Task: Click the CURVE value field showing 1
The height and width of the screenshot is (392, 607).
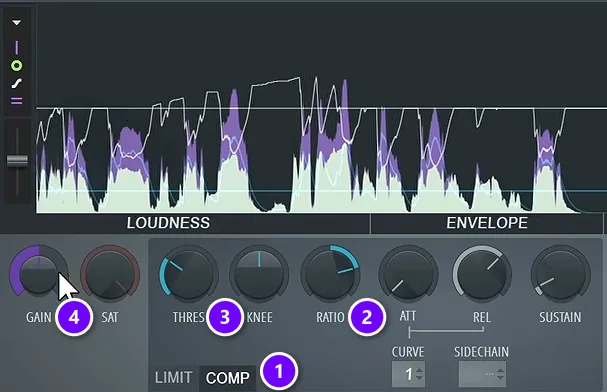Action: click(408, 374)
